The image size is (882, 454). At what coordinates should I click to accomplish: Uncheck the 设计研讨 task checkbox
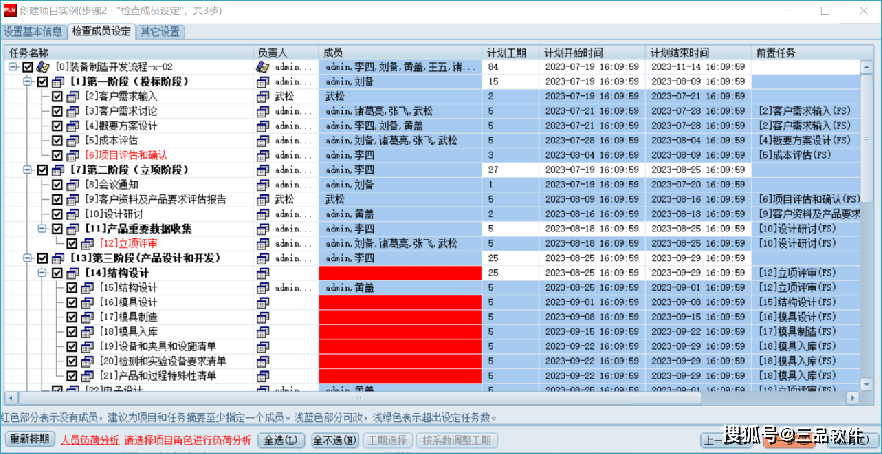(57, 214)
